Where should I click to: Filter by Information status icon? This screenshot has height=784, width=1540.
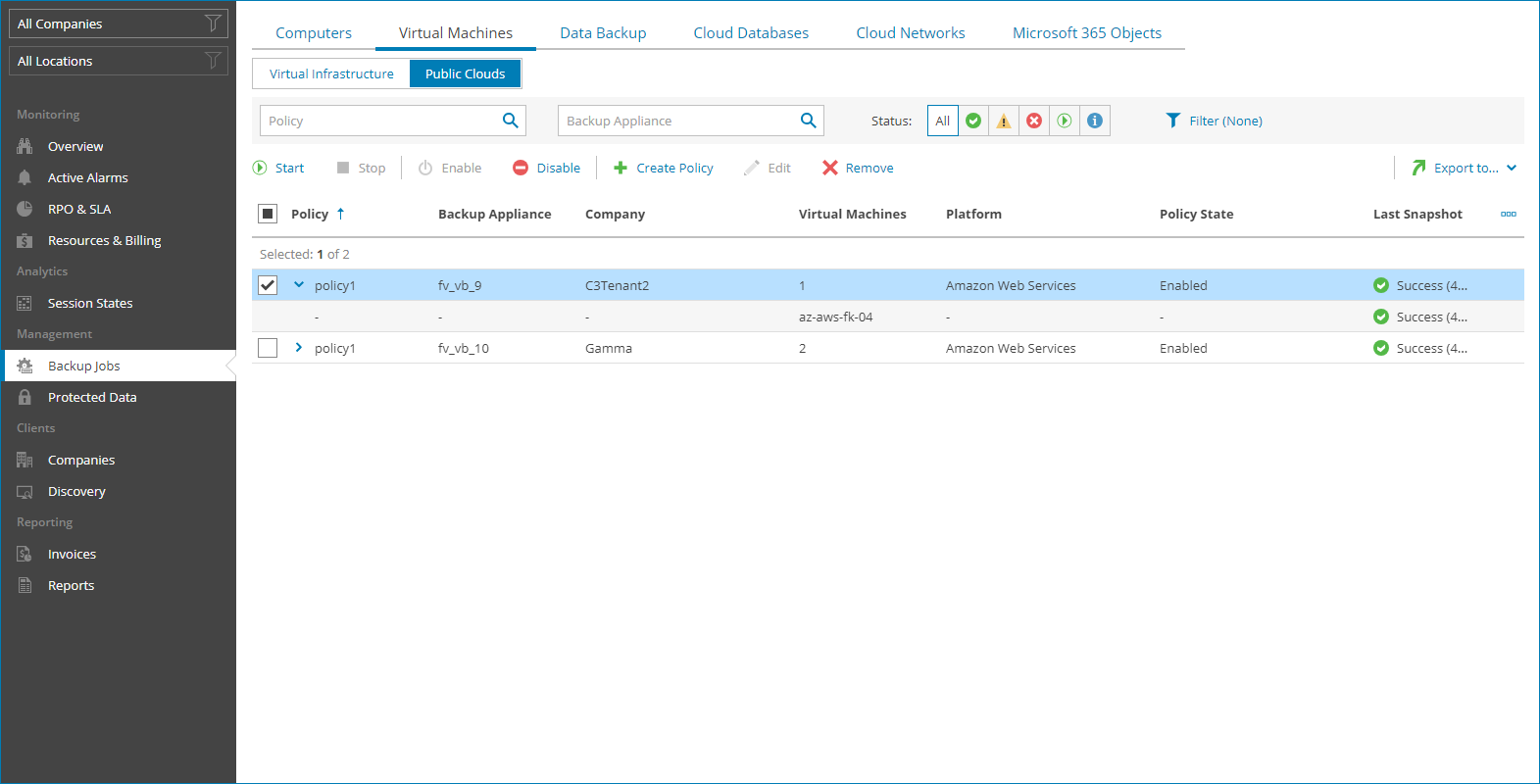coord(1095,121)
